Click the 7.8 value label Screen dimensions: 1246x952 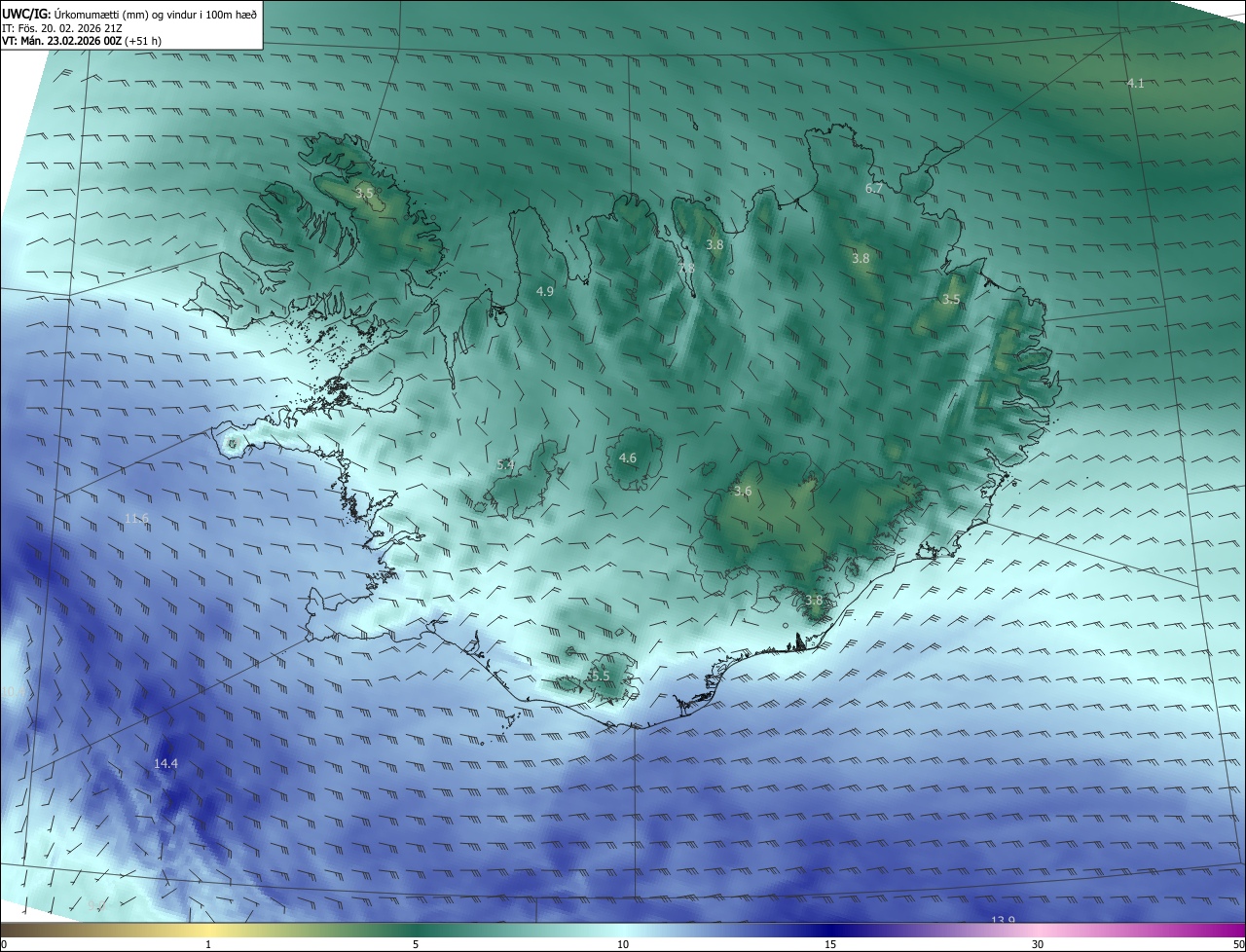[686, 268]
